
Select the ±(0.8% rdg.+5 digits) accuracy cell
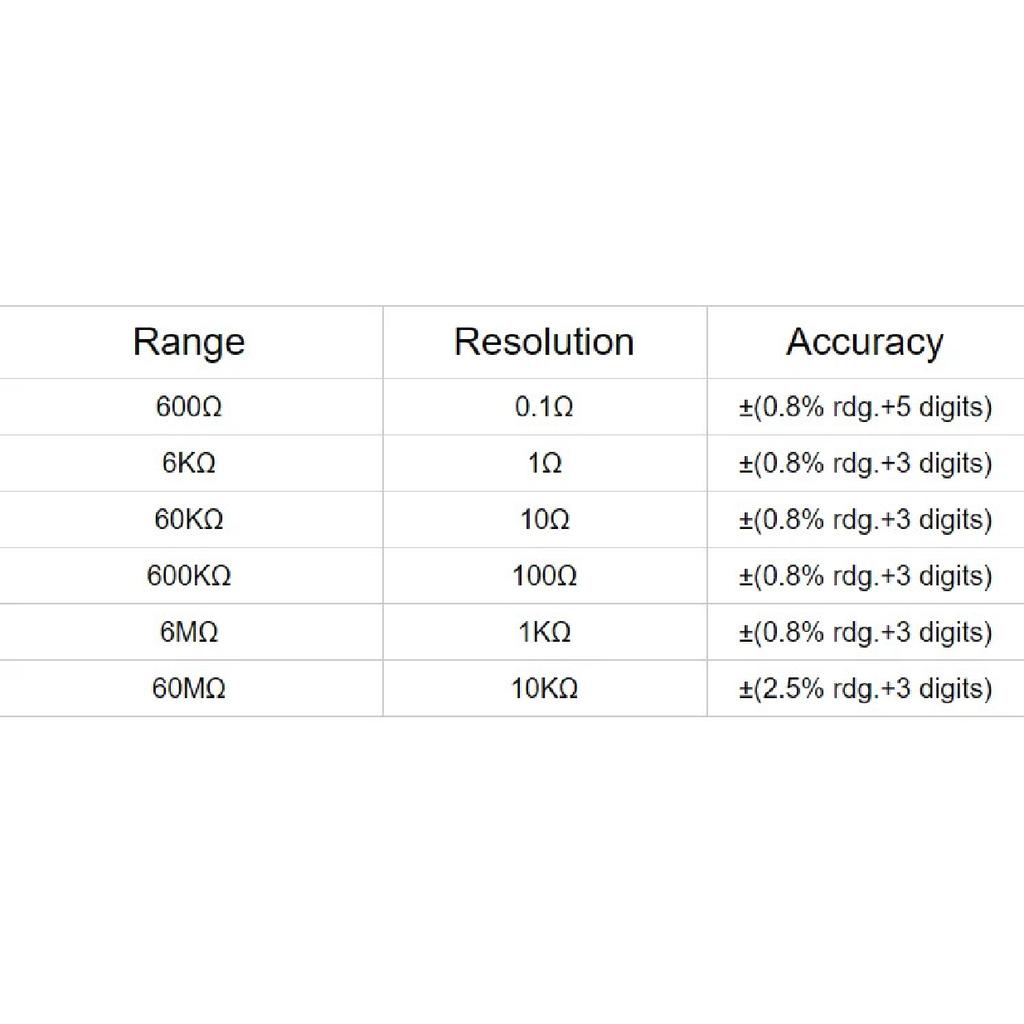(x=865, y=407)
